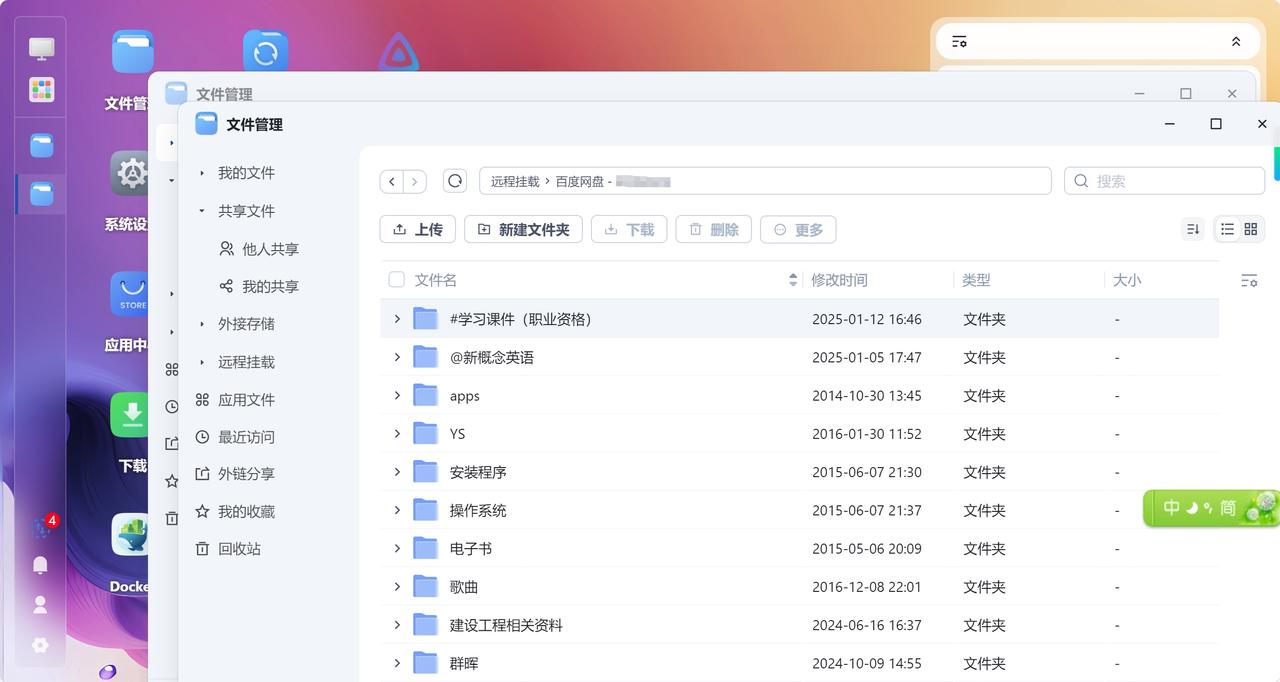This screenshot has width=1280, height=682.
Task: Select the 歌曲 folder icon
Action: (x=426, y=587)
